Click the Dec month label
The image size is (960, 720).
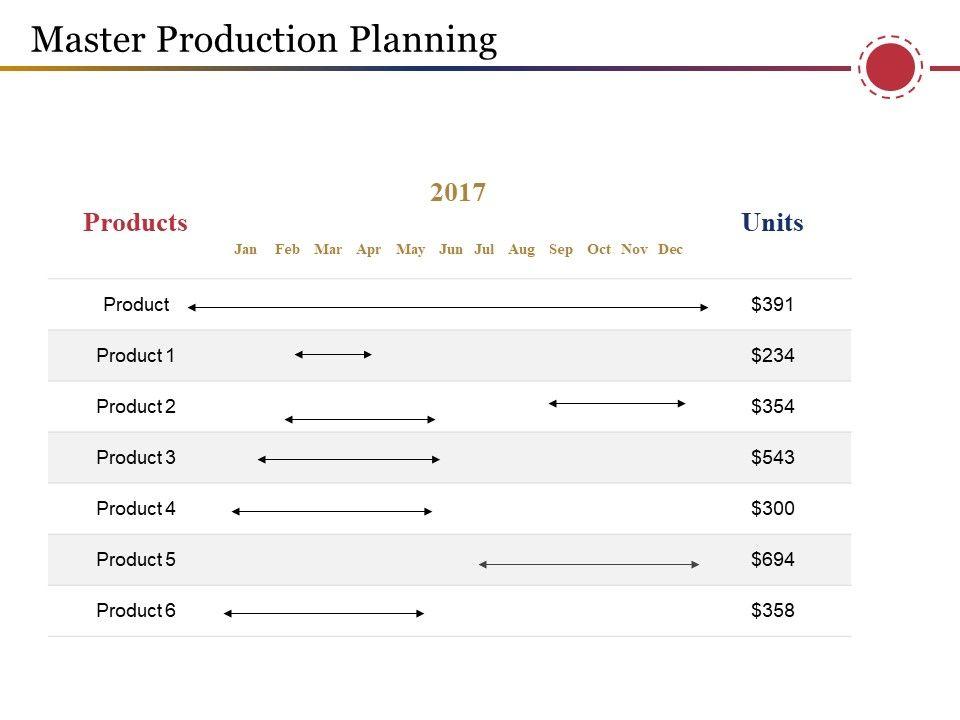[670, 249]
